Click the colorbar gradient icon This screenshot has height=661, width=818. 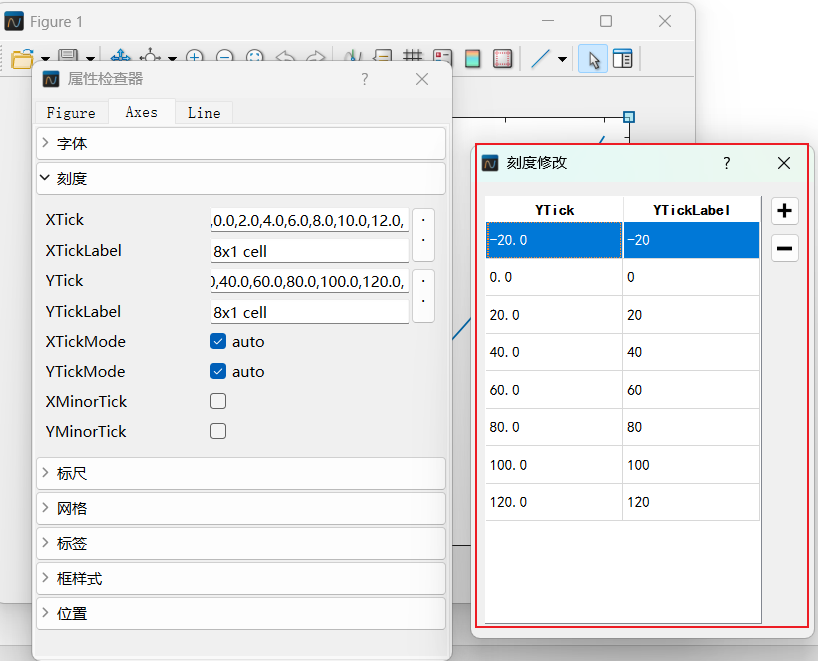(x=472, y=58)
